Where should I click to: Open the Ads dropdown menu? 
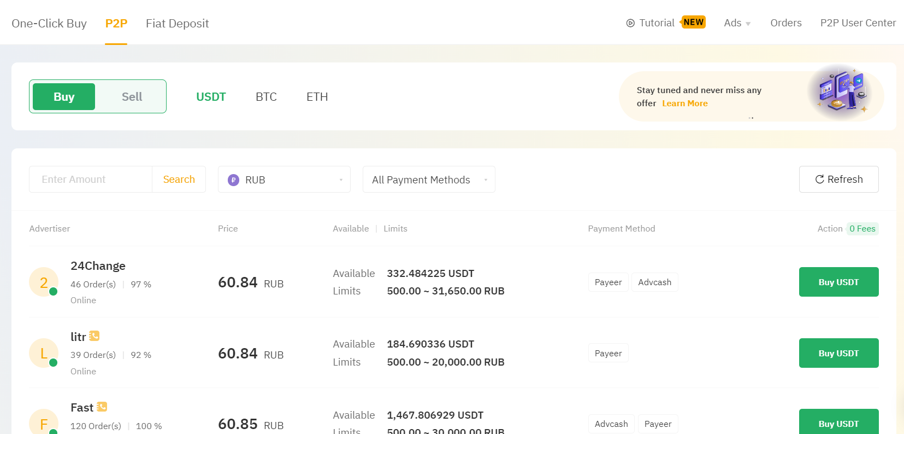[x=737, y=23]
